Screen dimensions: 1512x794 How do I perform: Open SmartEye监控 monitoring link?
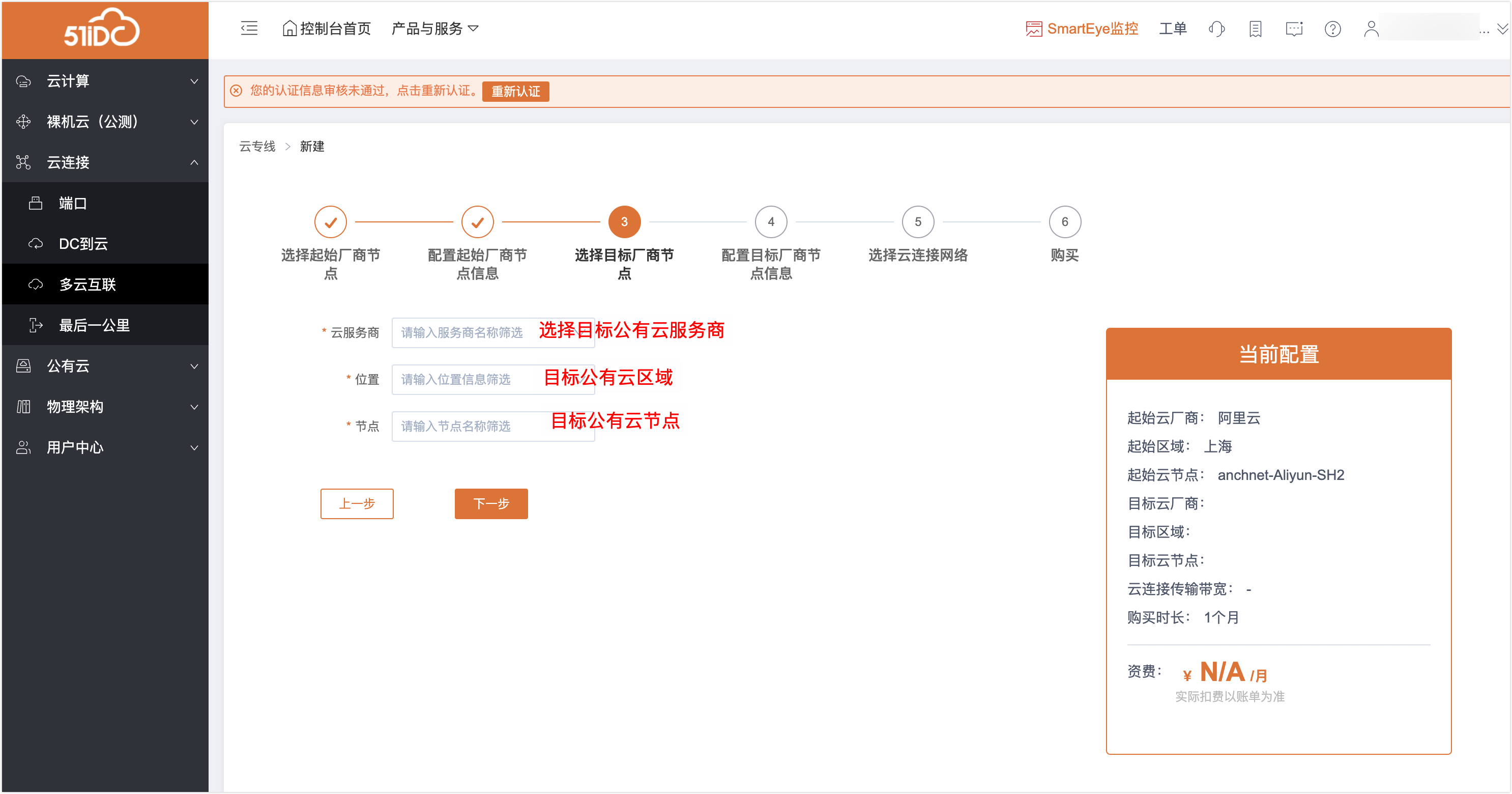(1081, 29)
